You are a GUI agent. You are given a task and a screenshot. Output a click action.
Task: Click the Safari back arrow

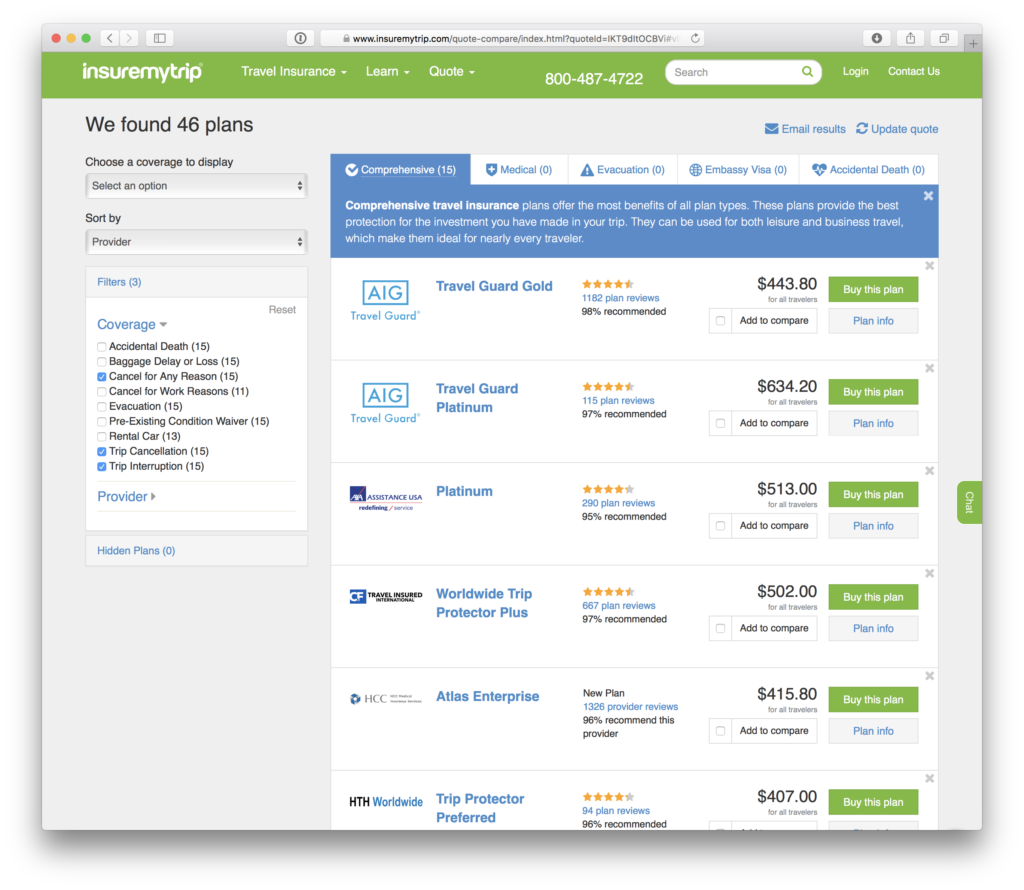110,38
